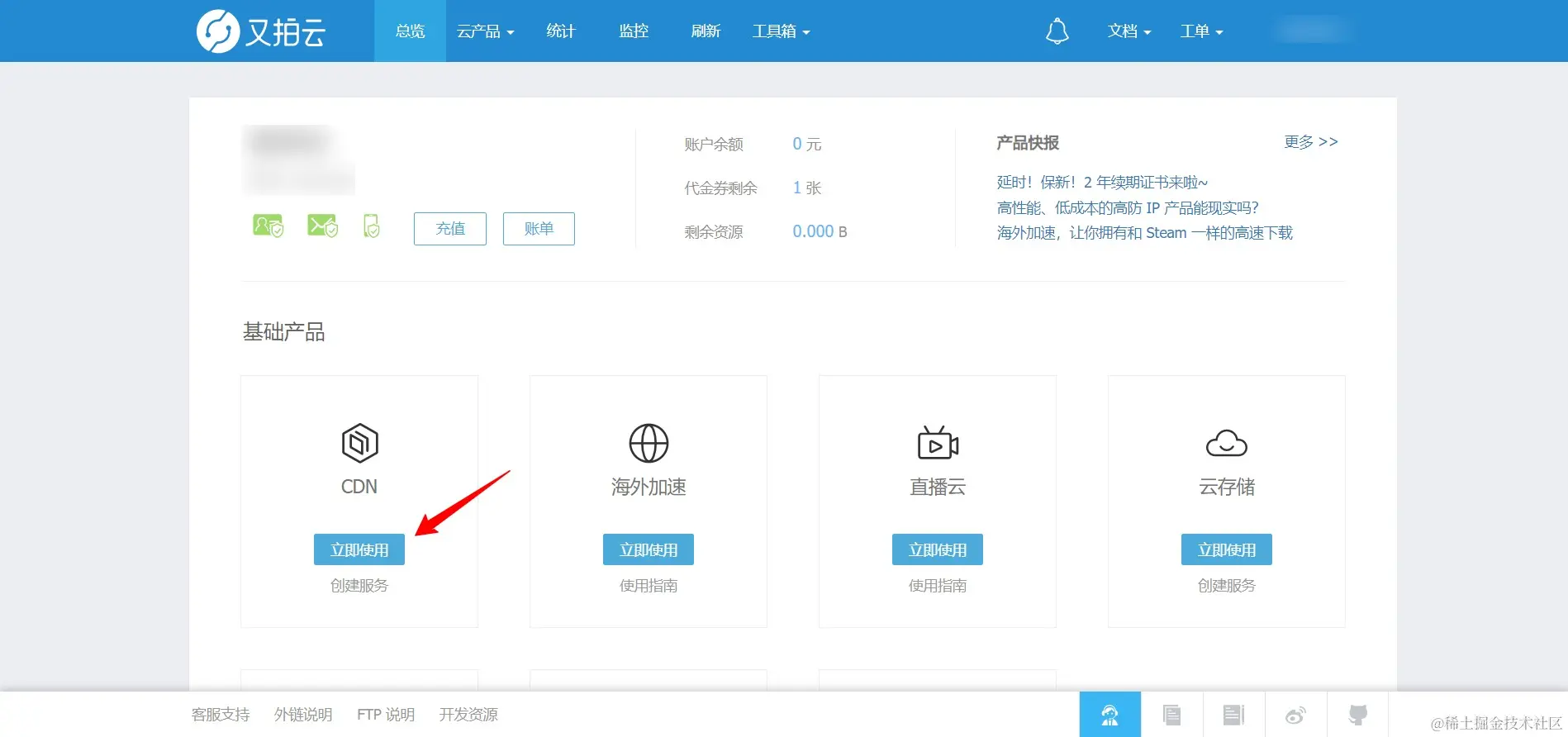The width and height of the screenshot is (1568, 737).
Task: Open 使用指南 link under 直播云
Action: 938,586
